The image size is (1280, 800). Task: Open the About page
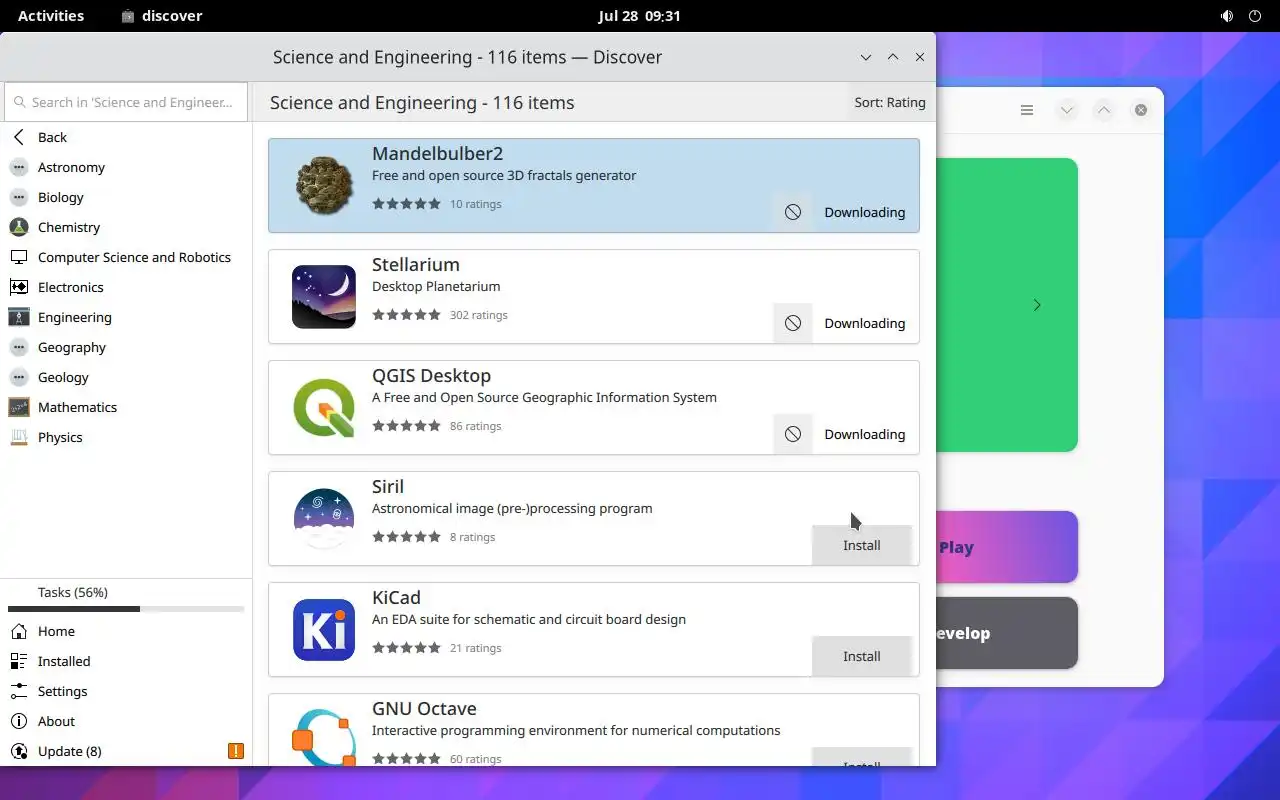click(126, 721)
